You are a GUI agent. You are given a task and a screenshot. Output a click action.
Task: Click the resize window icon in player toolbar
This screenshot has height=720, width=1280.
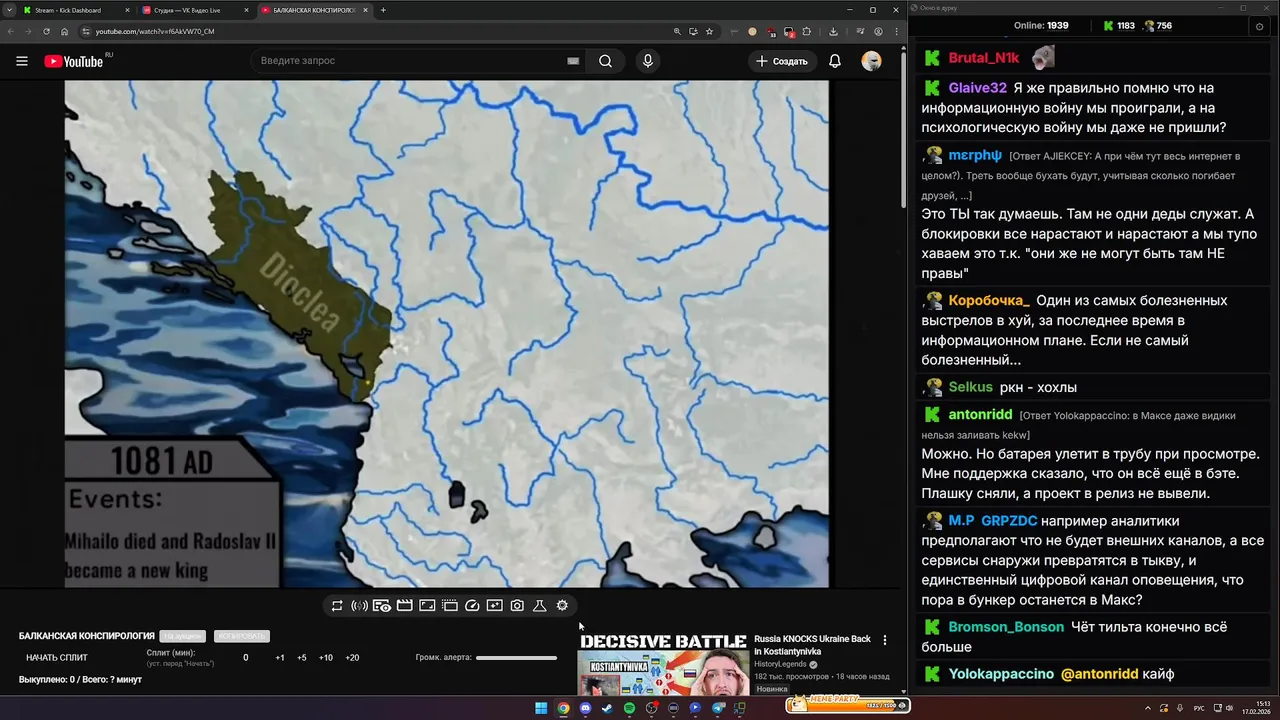427,605
